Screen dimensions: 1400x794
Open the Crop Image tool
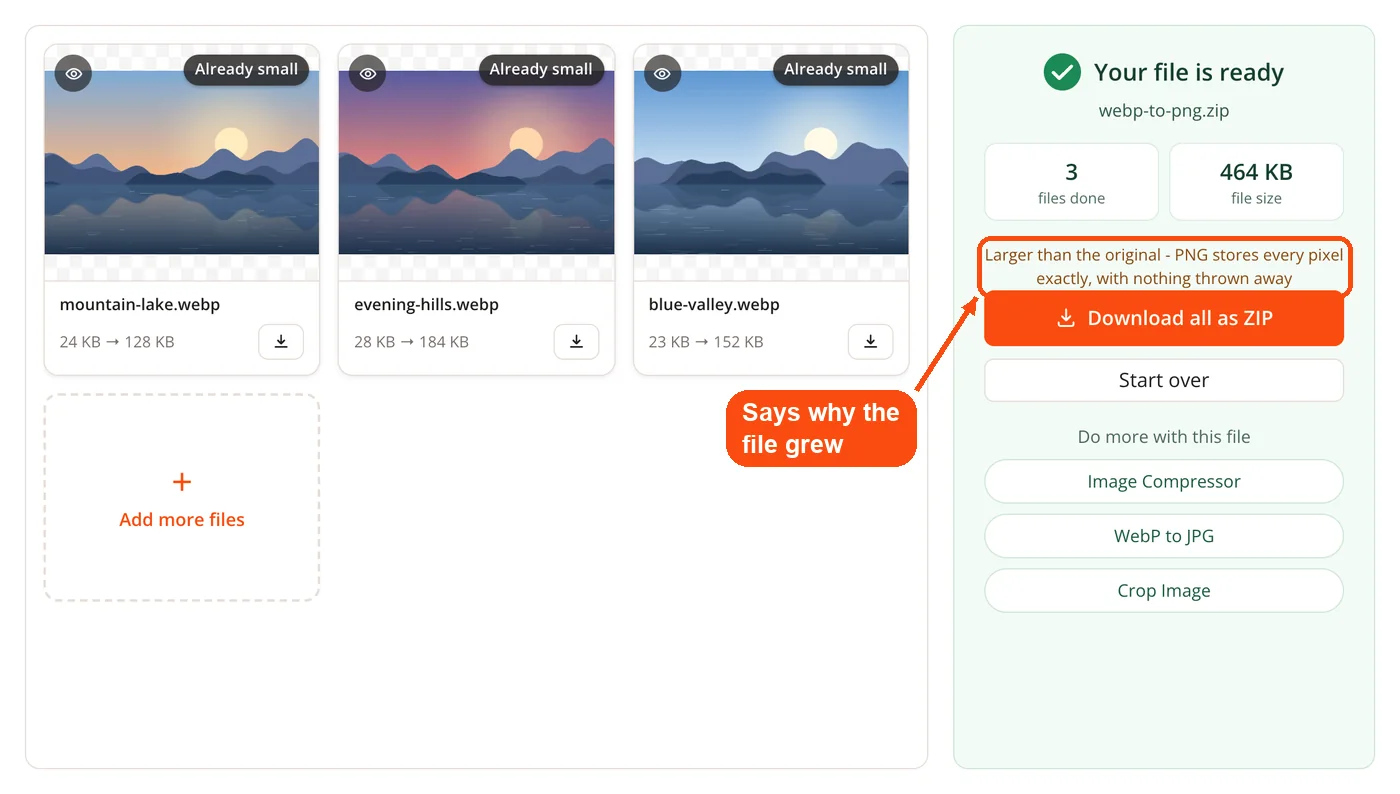[x=1164, y=590]
